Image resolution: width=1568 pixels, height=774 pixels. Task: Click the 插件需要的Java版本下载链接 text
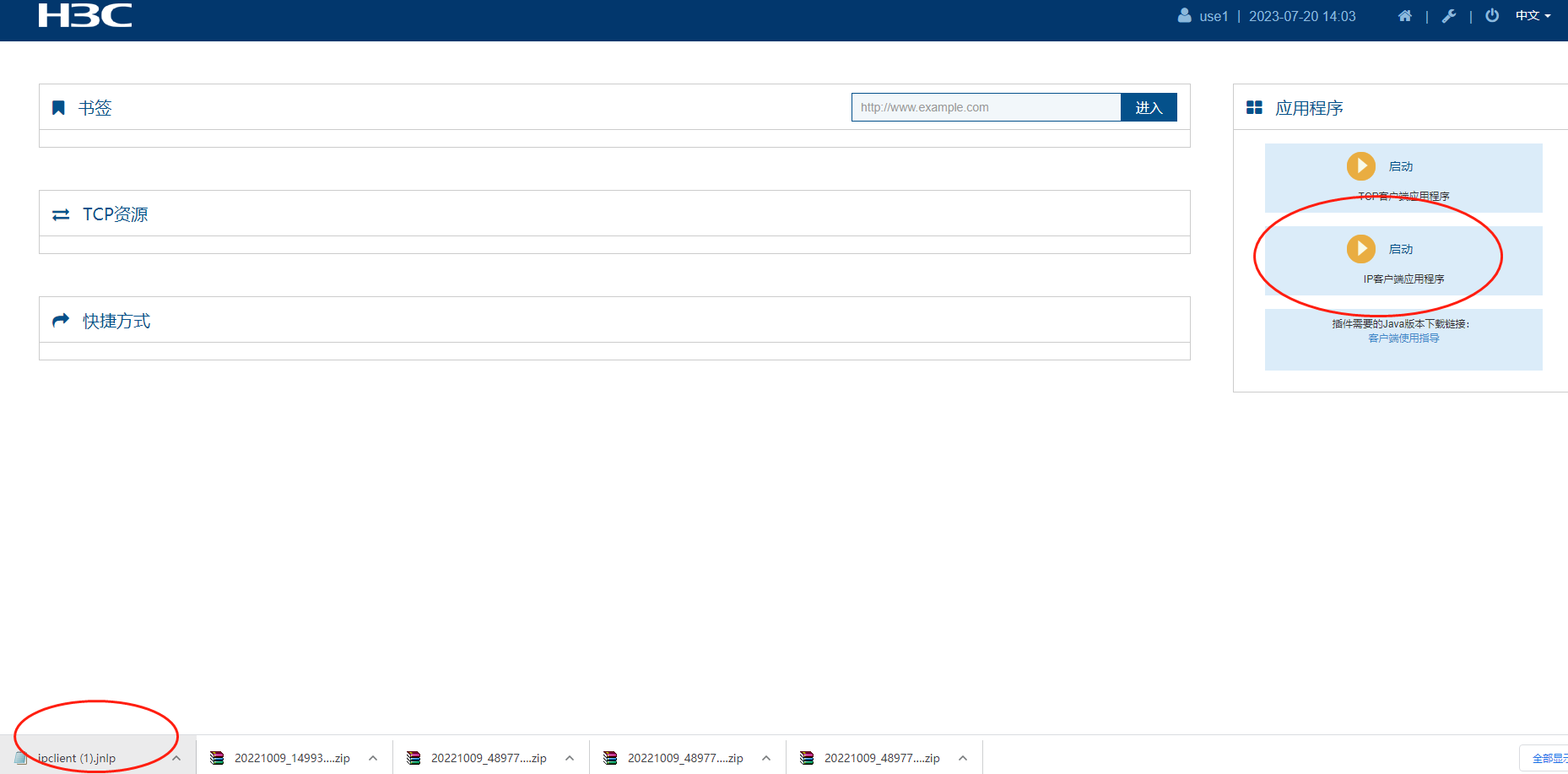pos(1400,324)
